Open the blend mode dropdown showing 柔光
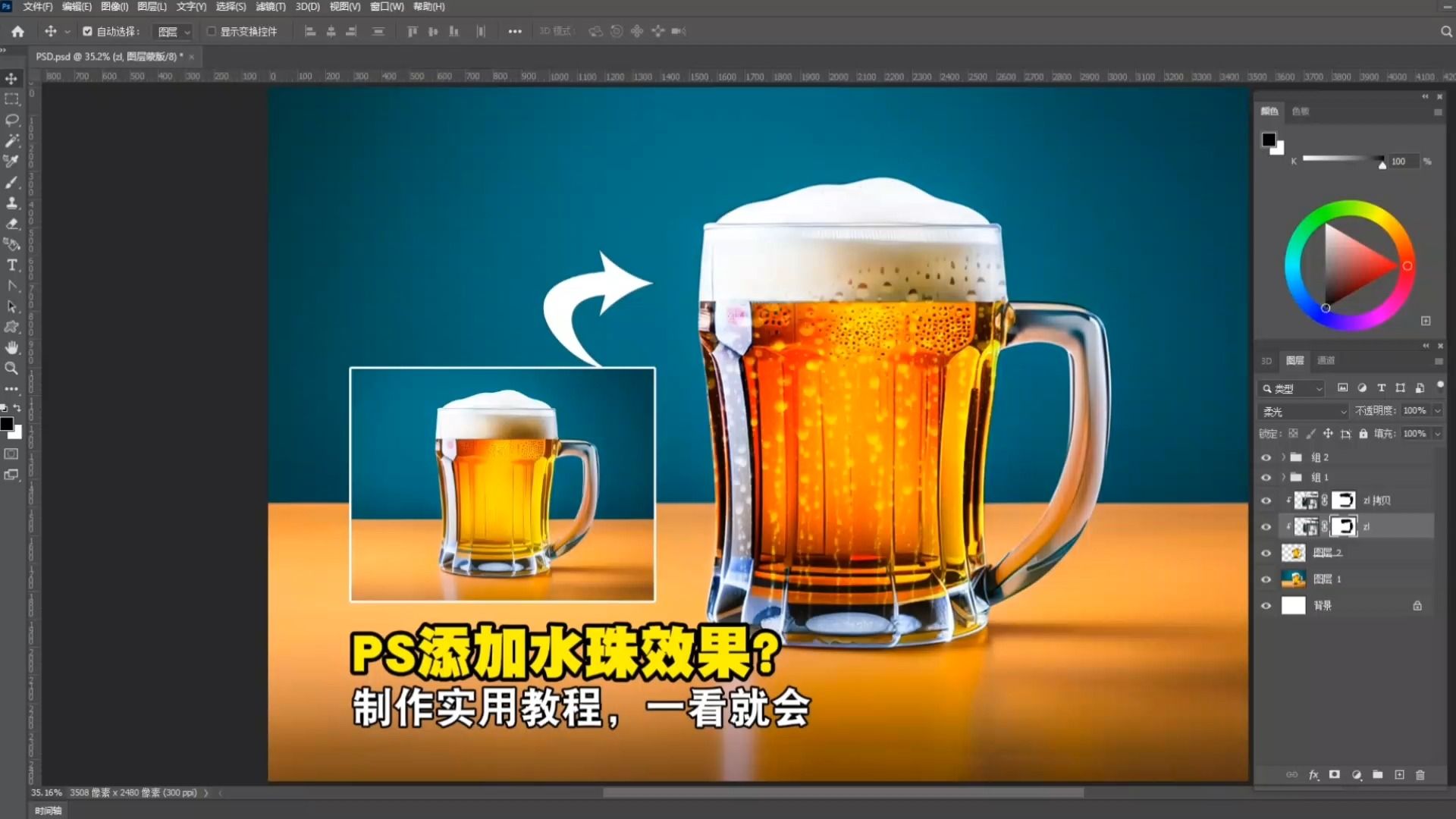This screenshot has width=1456, height=819. click(x=1303, y=410)
